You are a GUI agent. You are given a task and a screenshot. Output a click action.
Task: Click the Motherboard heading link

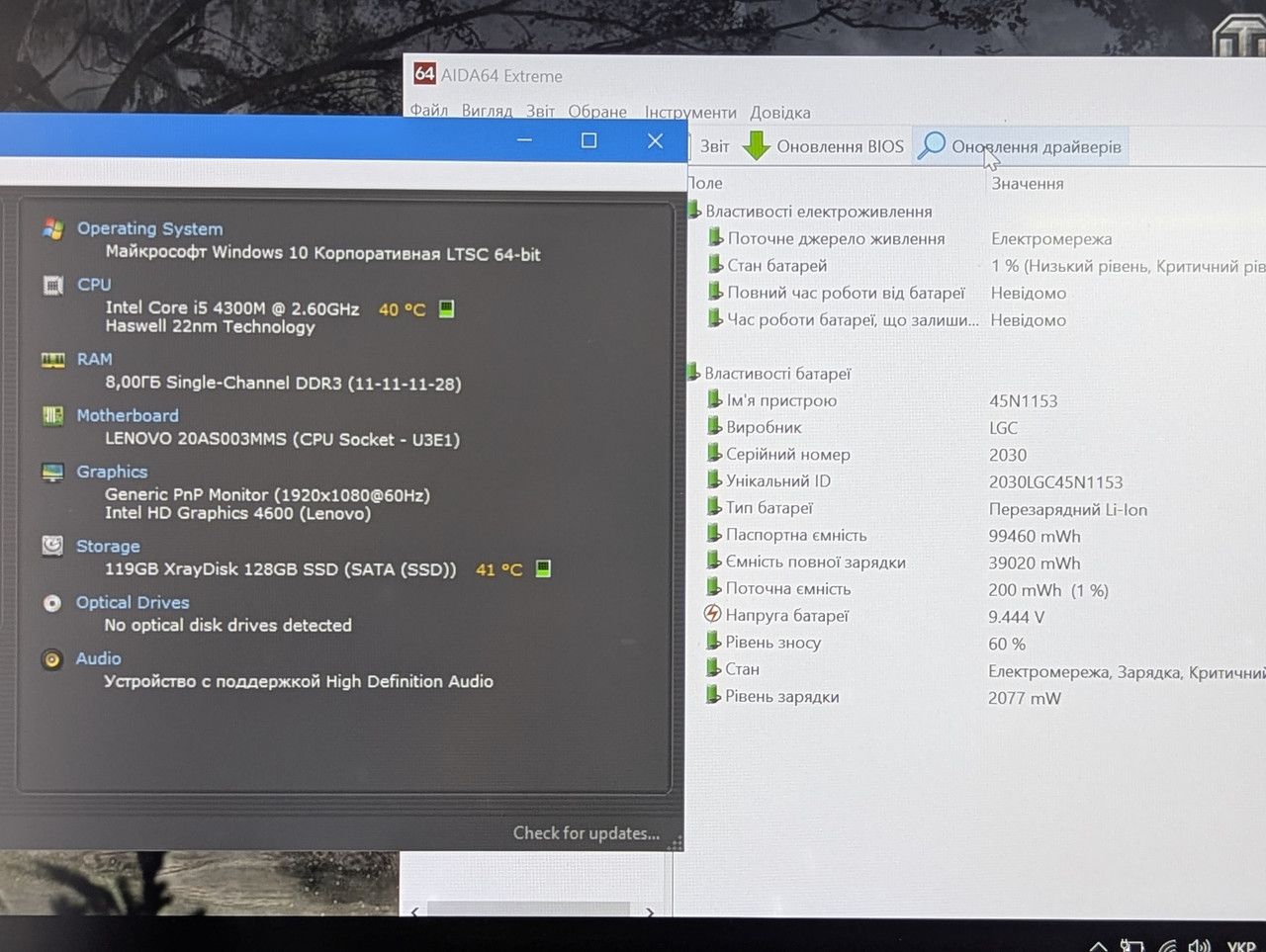128,415
